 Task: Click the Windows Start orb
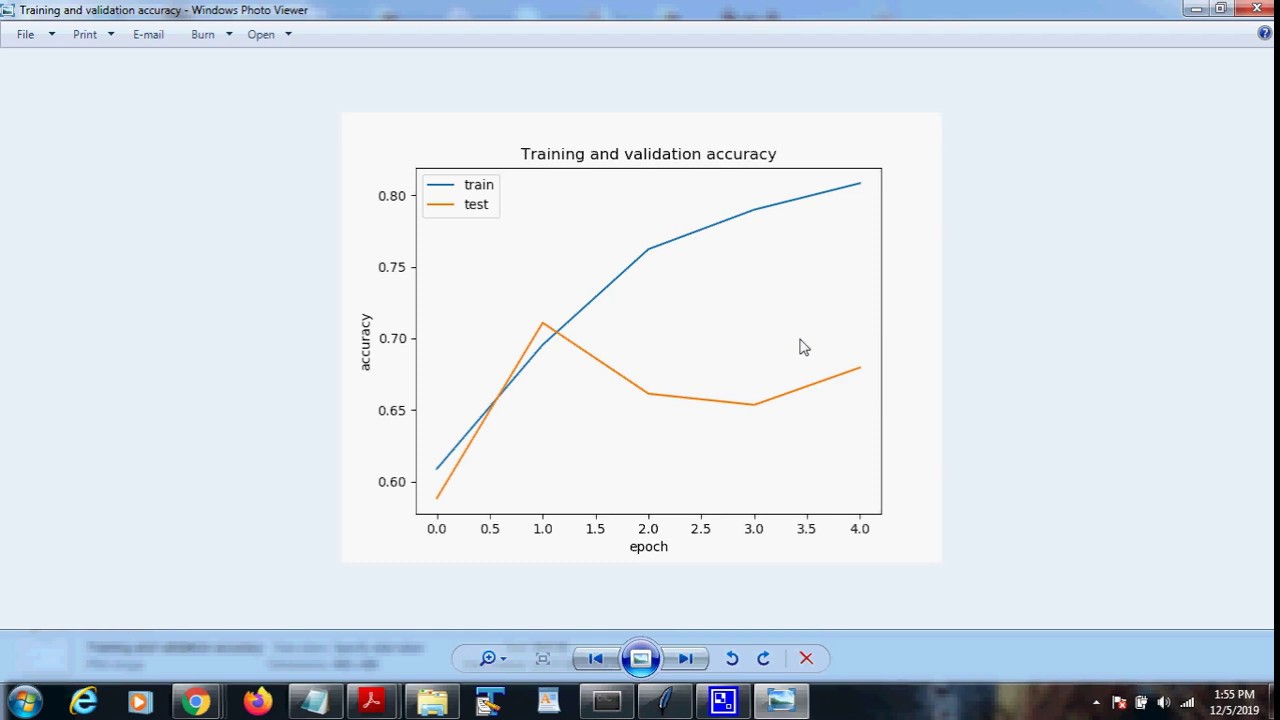coord(25,701)
